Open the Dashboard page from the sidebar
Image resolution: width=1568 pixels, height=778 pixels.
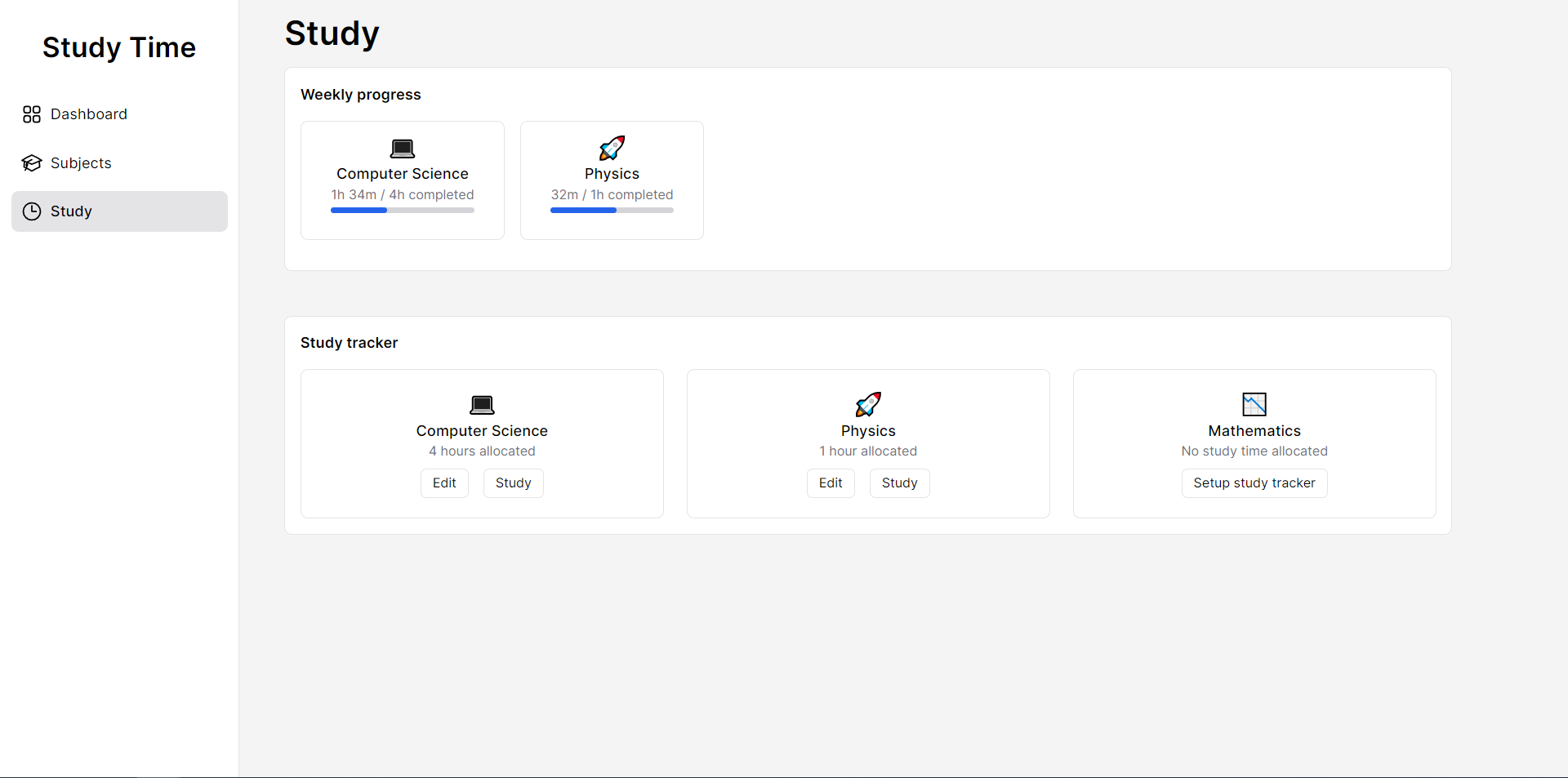[89, 114]
